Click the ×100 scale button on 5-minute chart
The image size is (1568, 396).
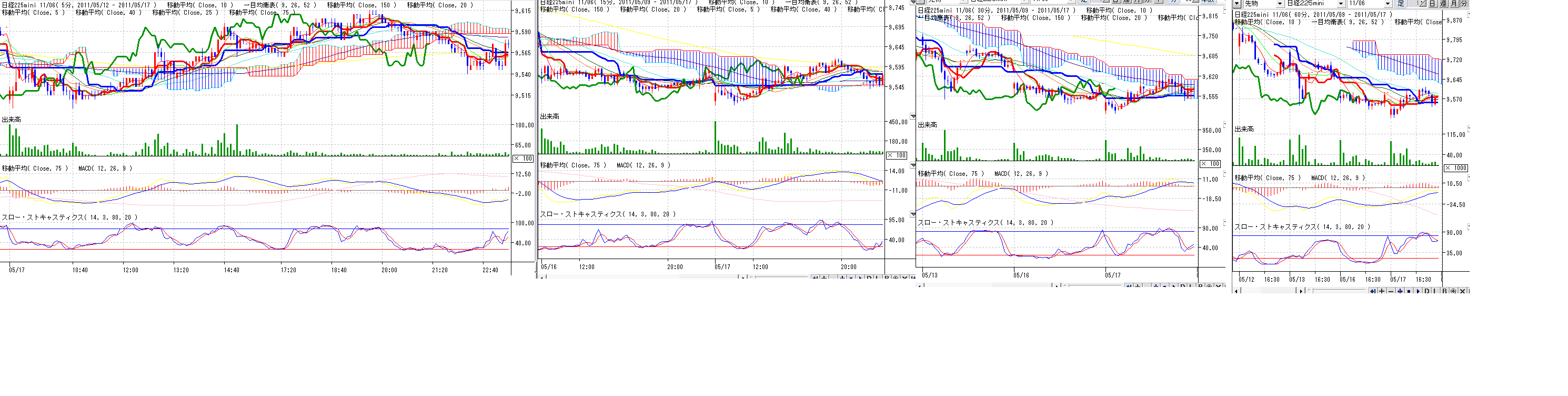coord(523,159)
